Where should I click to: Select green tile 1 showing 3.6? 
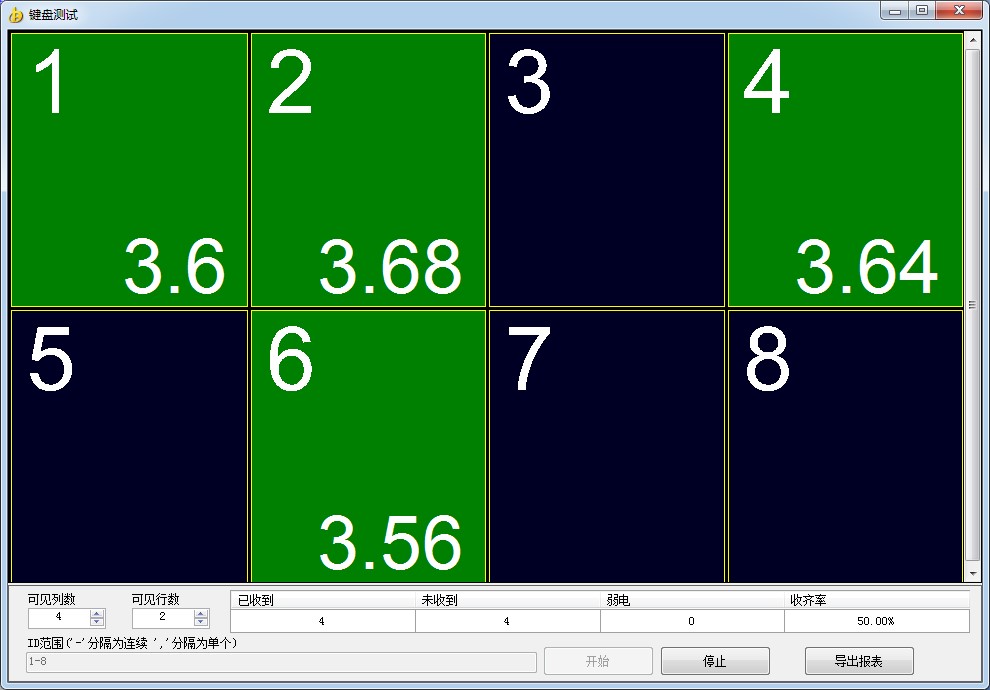coord(129,170)
